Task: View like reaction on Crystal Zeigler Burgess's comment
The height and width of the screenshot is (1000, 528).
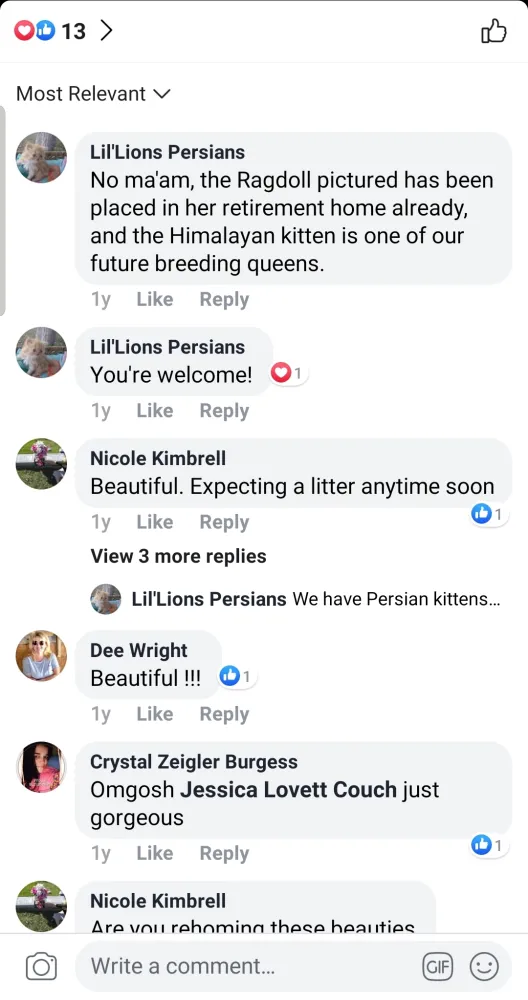Action: (x=489, y=846)
